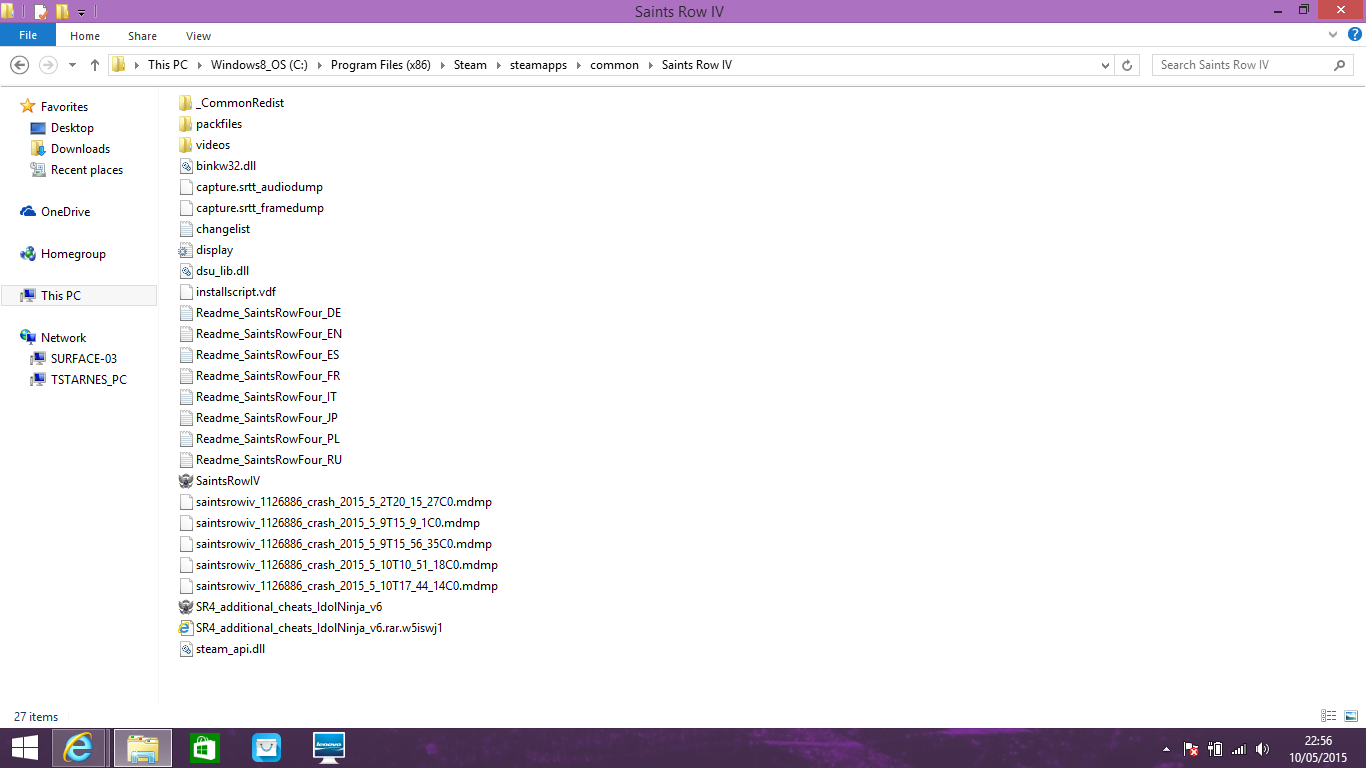1366x768 pixels.
Task: Select the changelist file icon
Action: pos(185,229)
